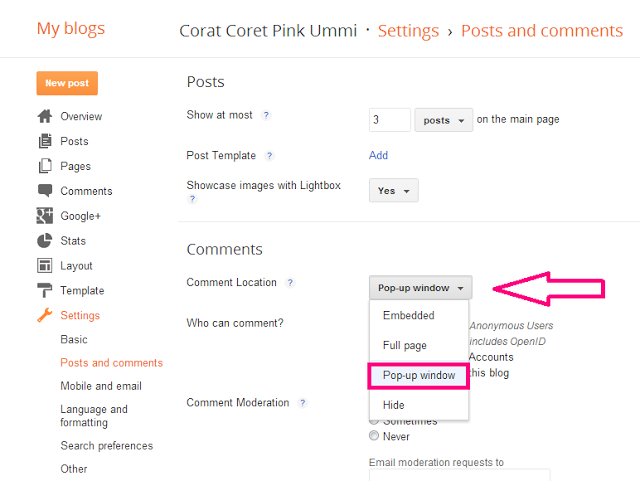
Task: Click the Posts document icon in sidebar
Action: click(44, 141)
